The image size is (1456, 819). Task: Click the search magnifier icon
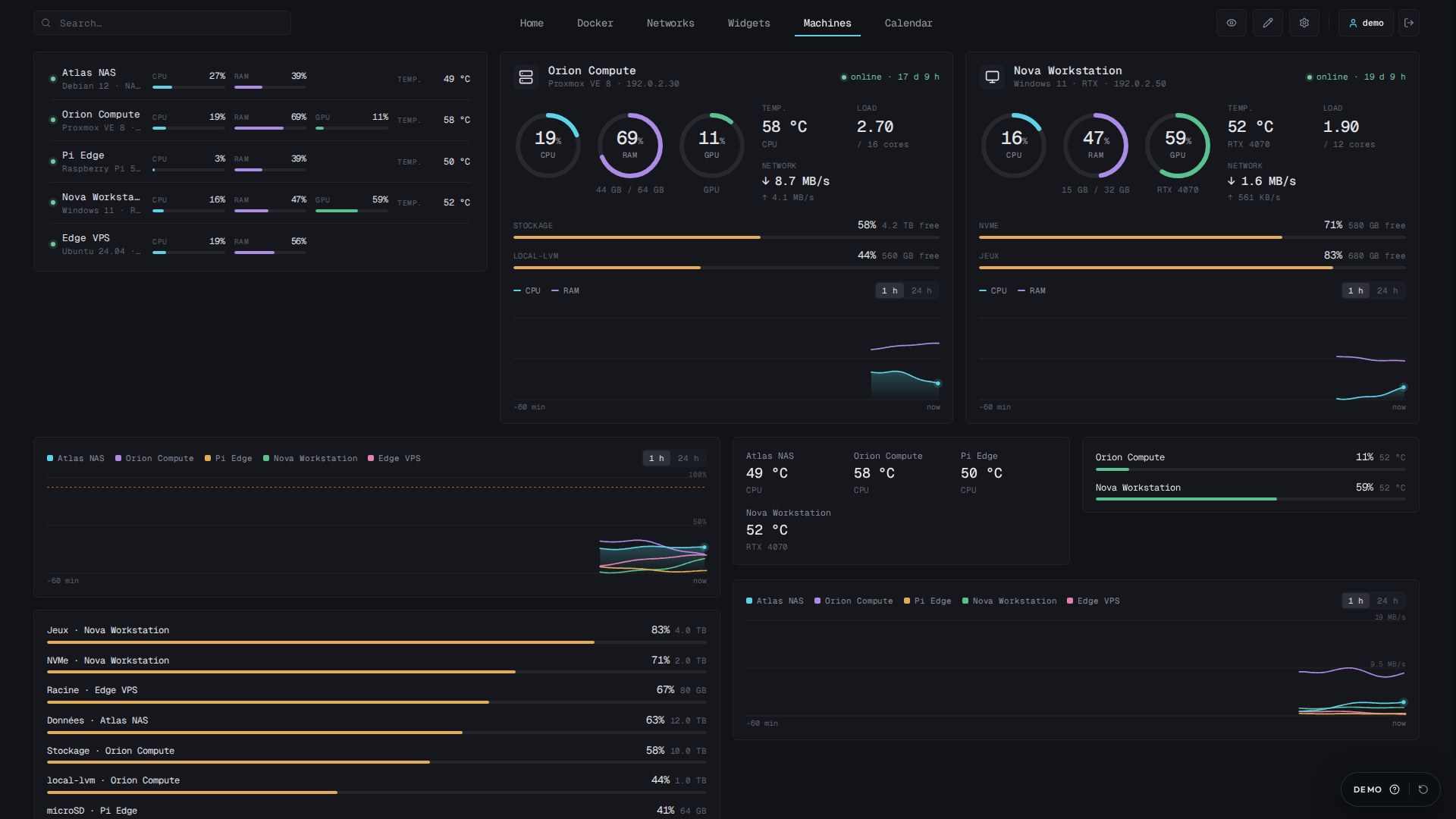(46, 23)
